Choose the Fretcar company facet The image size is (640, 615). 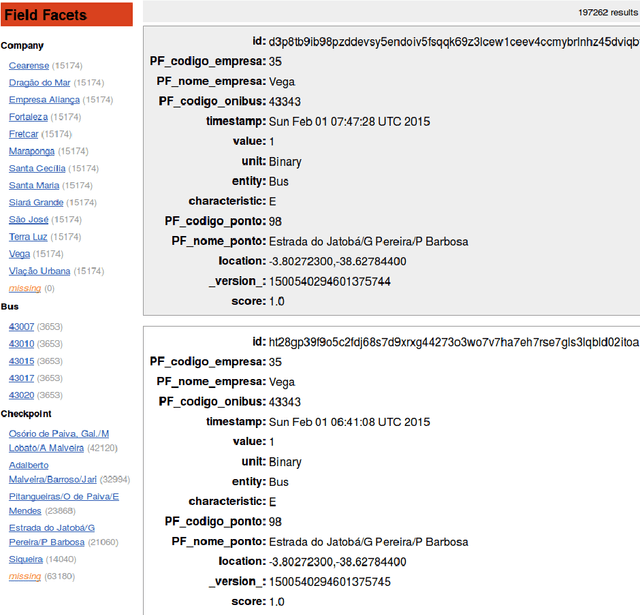(24, 133)
